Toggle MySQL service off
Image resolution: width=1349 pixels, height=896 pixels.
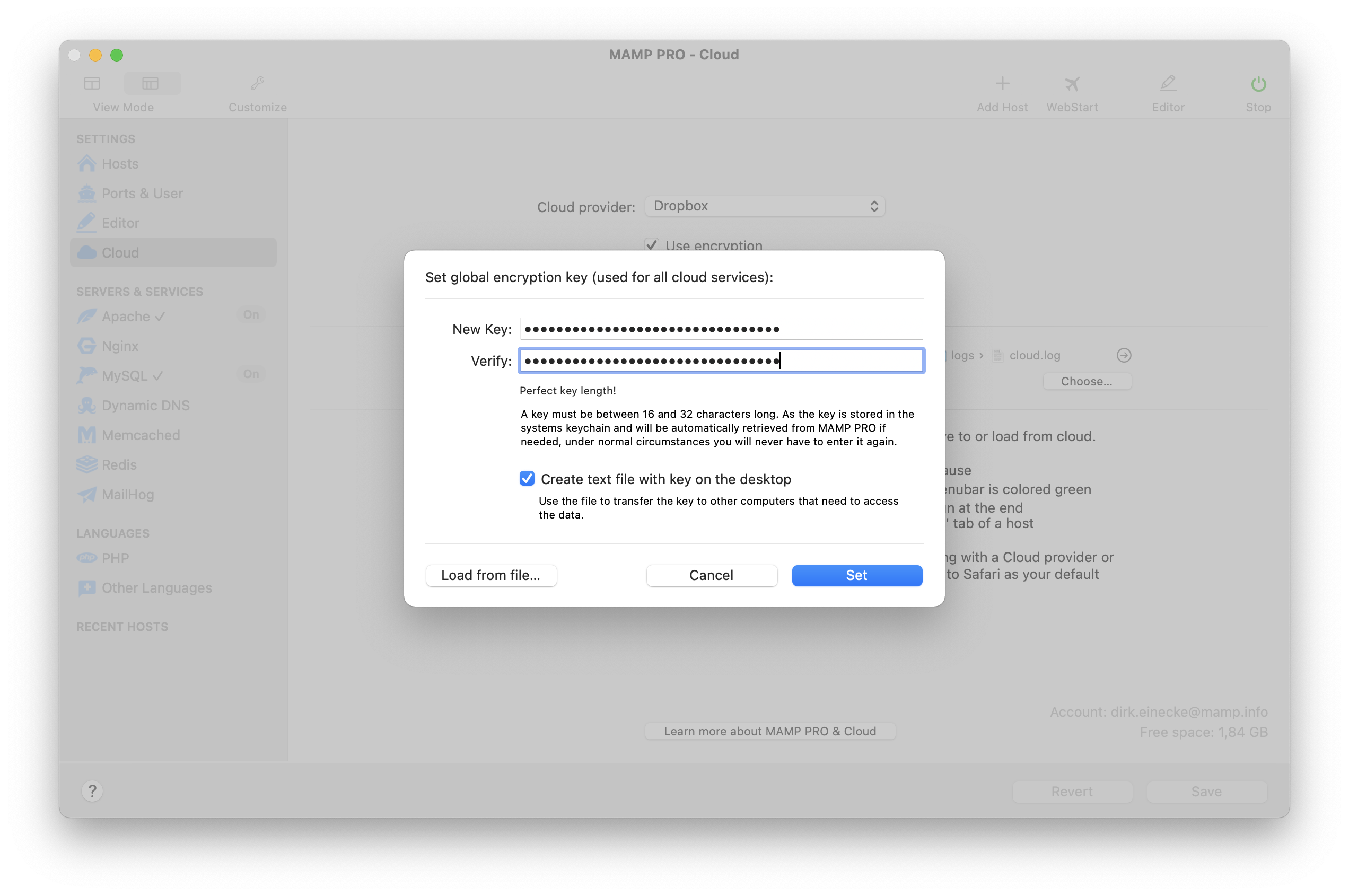pyautogui.click(x=250, y=374)
